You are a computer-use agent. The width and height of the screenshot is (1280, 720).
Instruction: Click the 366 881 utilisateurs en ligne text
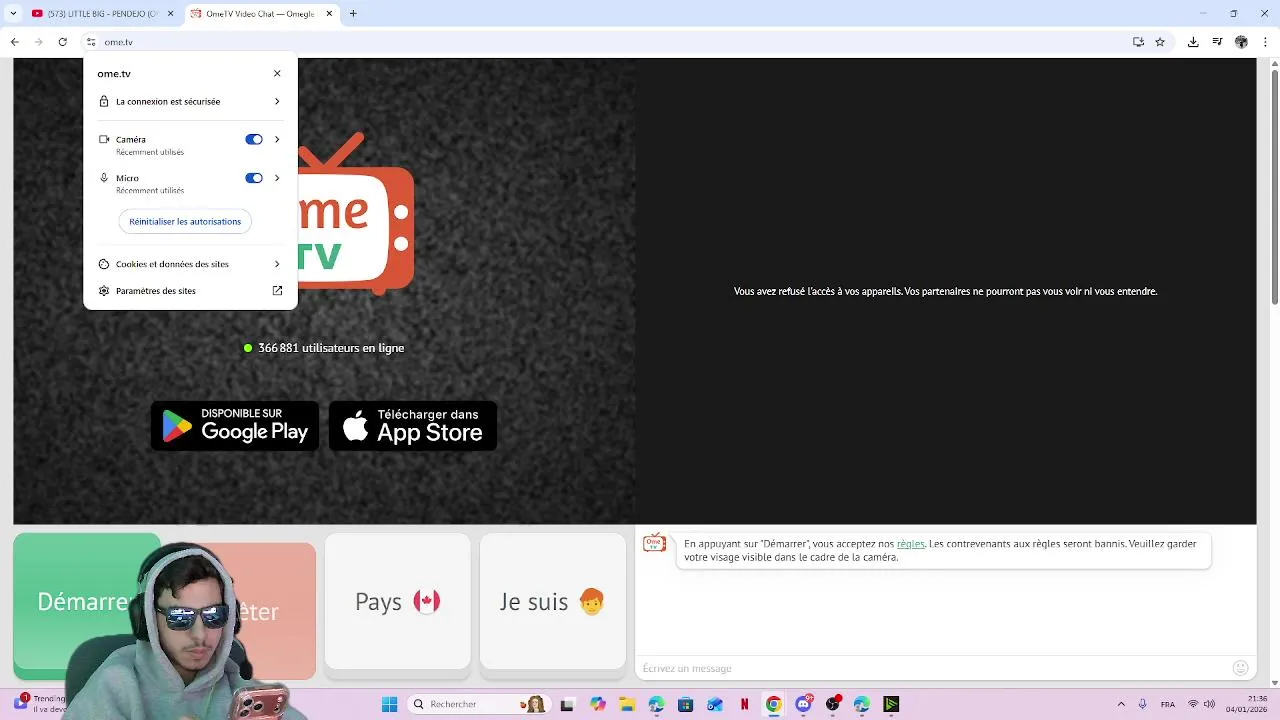(331, 348)
